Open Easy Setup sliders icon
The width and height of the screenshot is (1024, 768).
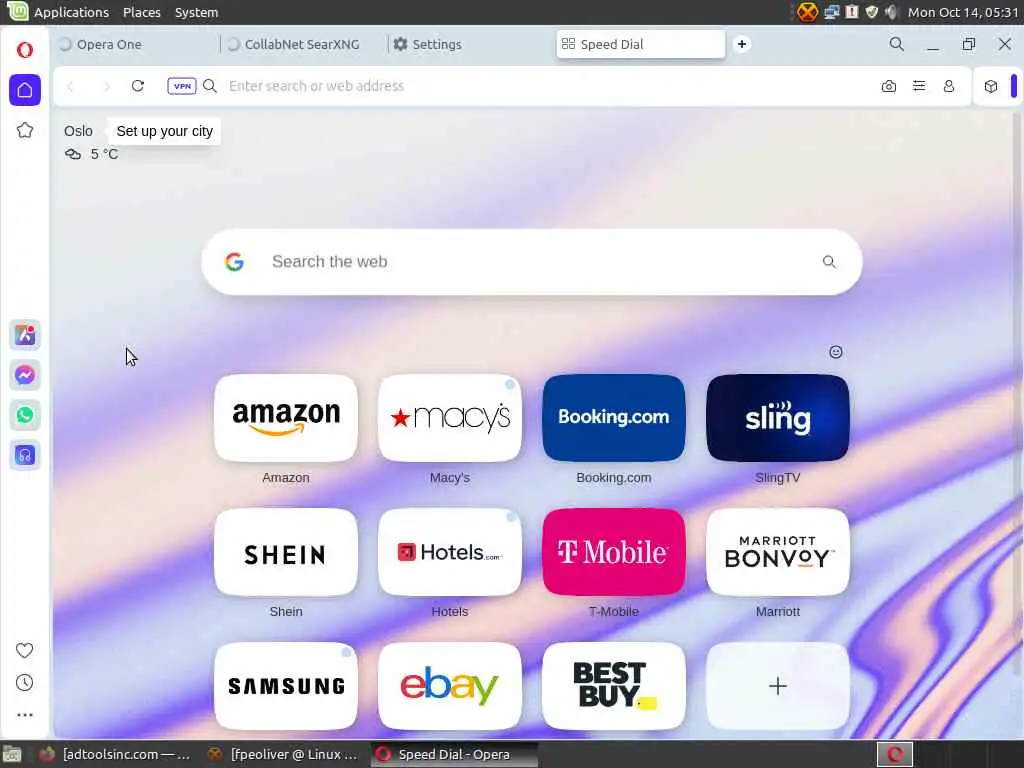pyautogui.click(x=919, y=86)
